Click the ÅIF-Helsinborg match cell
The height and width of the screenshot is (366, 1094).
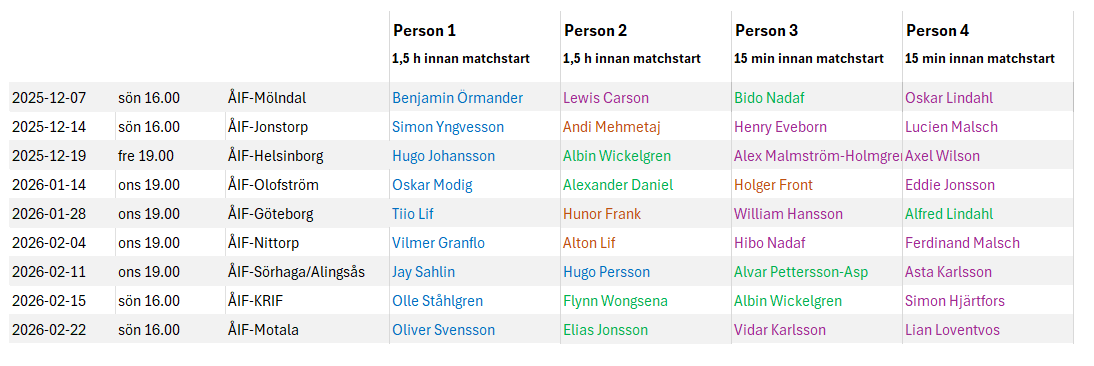click(307, 156)
